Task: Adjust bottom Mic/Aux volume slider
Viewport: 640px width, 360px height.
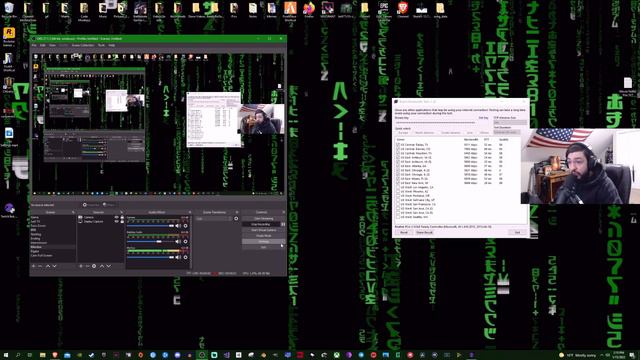Action: [x=150, y=257]
